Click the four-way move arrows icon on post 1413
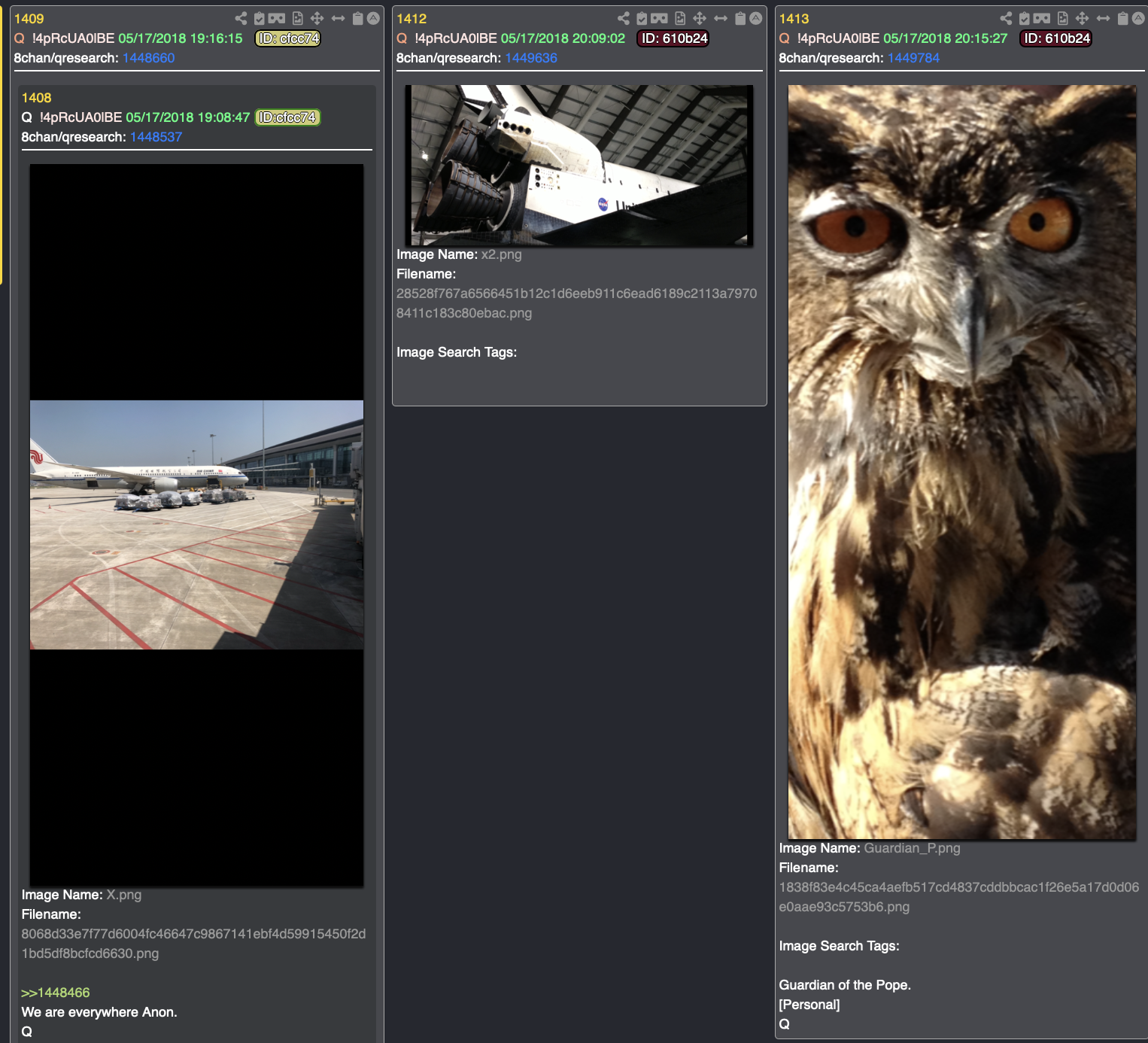 pyautogui.click(x=1083, y=18)
